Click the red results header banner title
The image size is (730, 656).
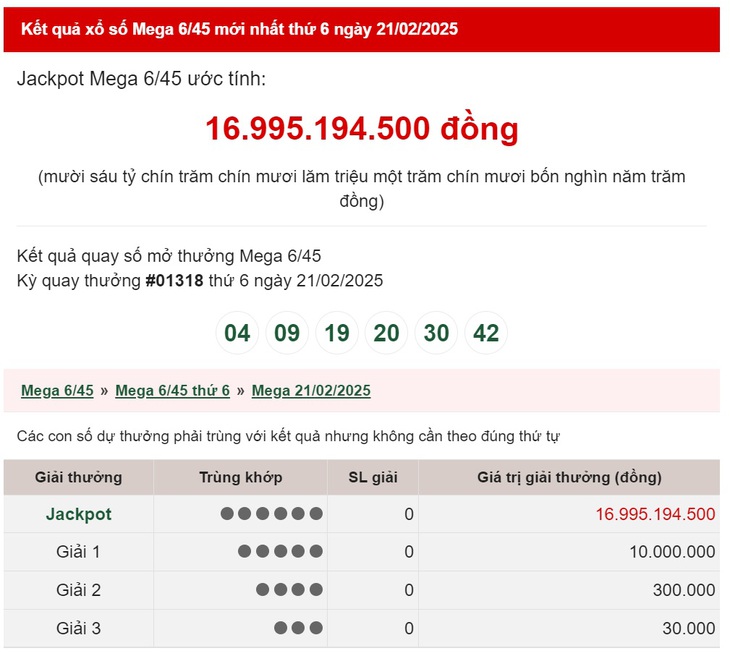[239, 29]
